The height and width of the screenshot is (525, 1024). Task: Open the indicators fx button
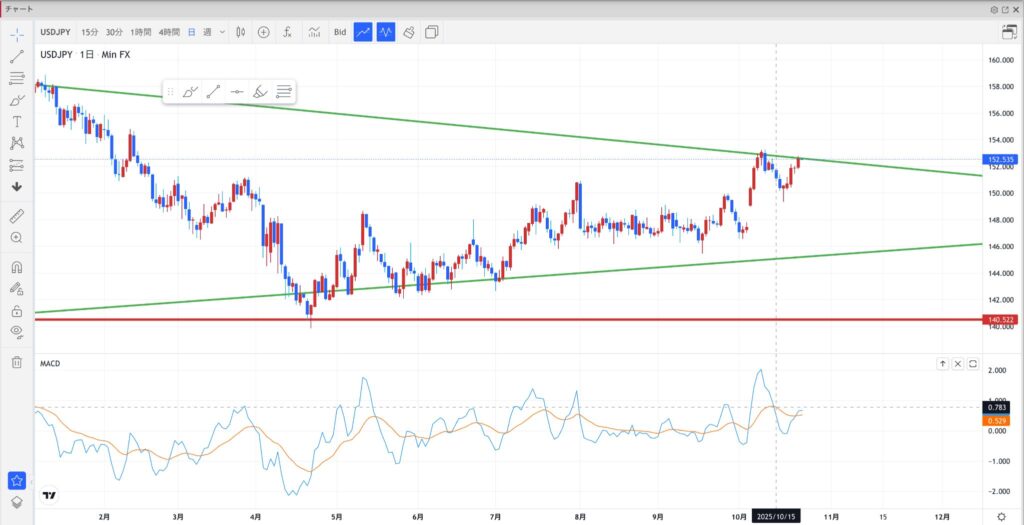pyautogui.click(x=287, y=32)
